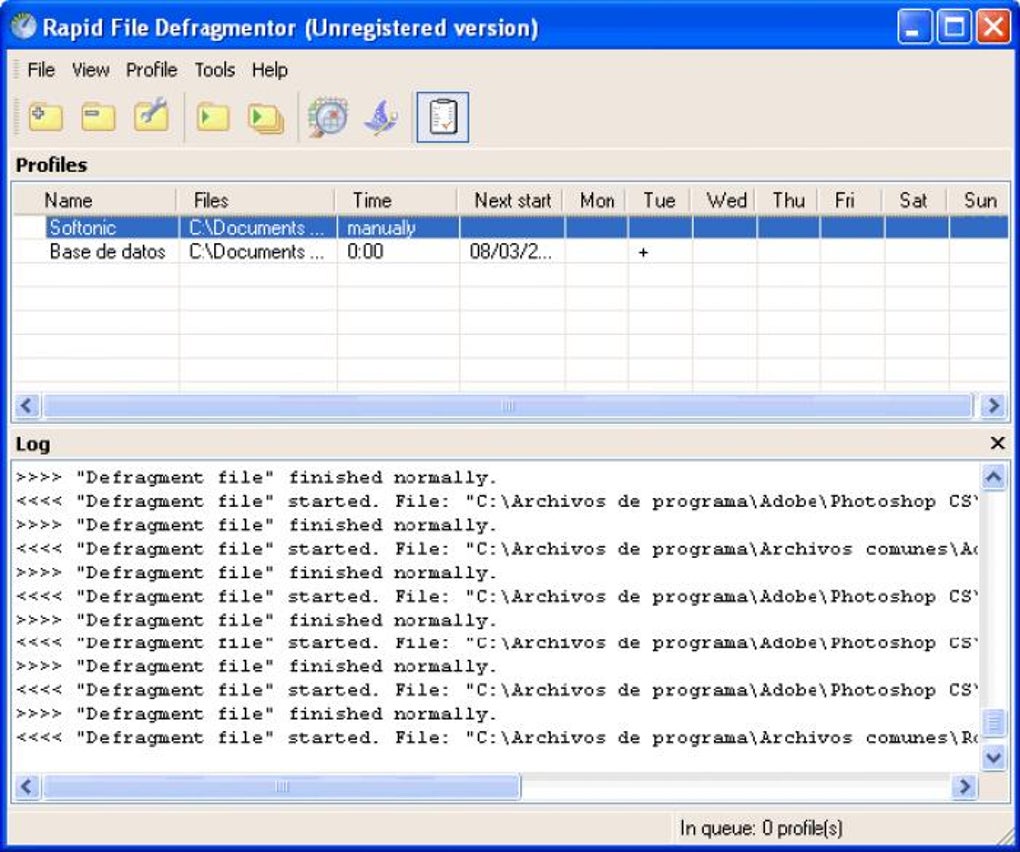The height and width of the screenshot is (852, 1020).
Task: Launch defragmentation with the magic wand icon
Action: coord(380,115)
